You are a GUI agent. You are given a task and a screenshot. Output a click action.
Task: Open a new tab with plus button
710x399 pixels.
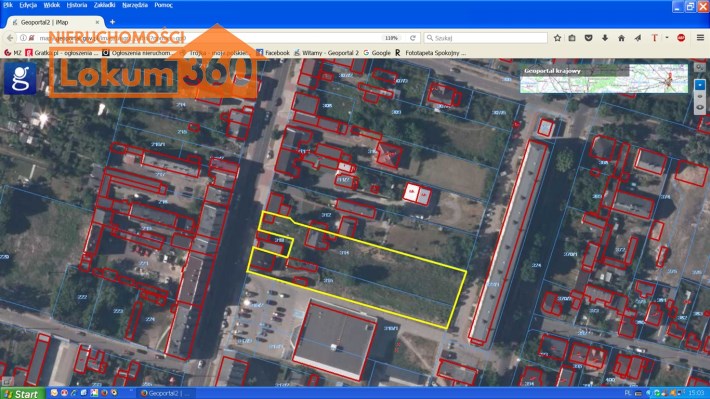point(112,22)
